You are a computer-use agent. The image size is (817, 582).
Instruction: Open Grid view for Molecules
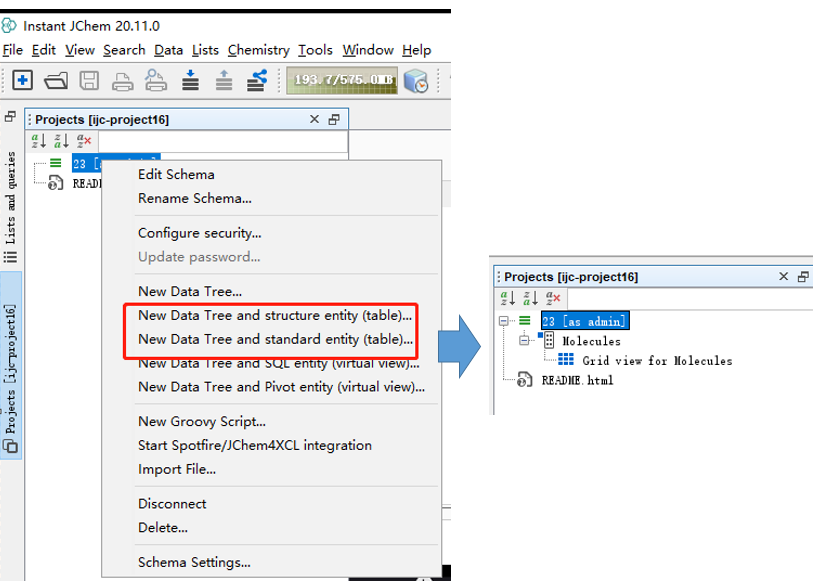pyautogui.click(x=657, y=361)
